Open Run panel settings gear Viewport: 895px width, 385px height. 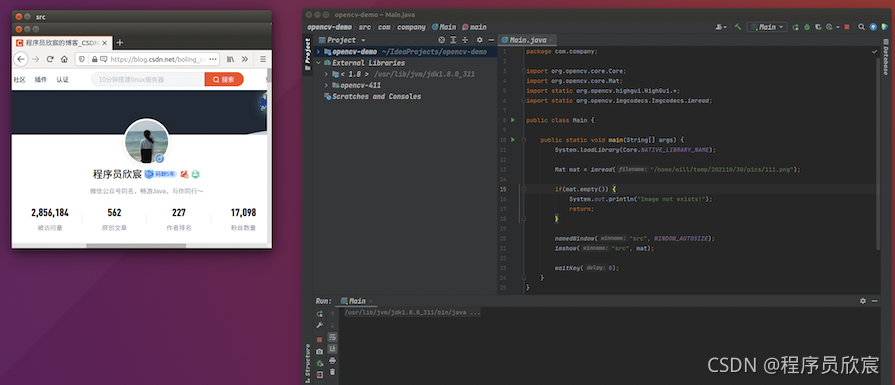(862, 301)
